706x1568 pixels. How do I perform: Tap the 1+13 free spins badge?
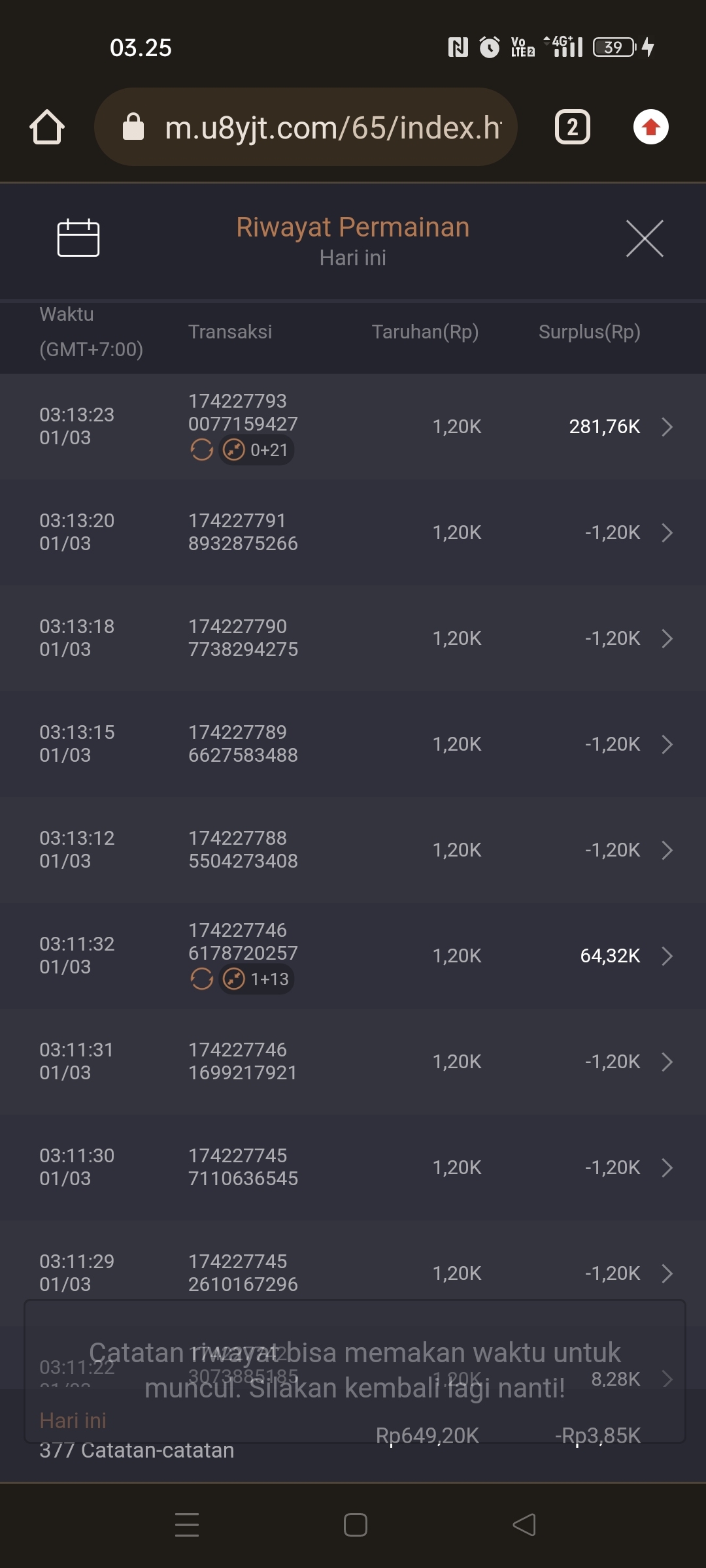click(257, 979)
